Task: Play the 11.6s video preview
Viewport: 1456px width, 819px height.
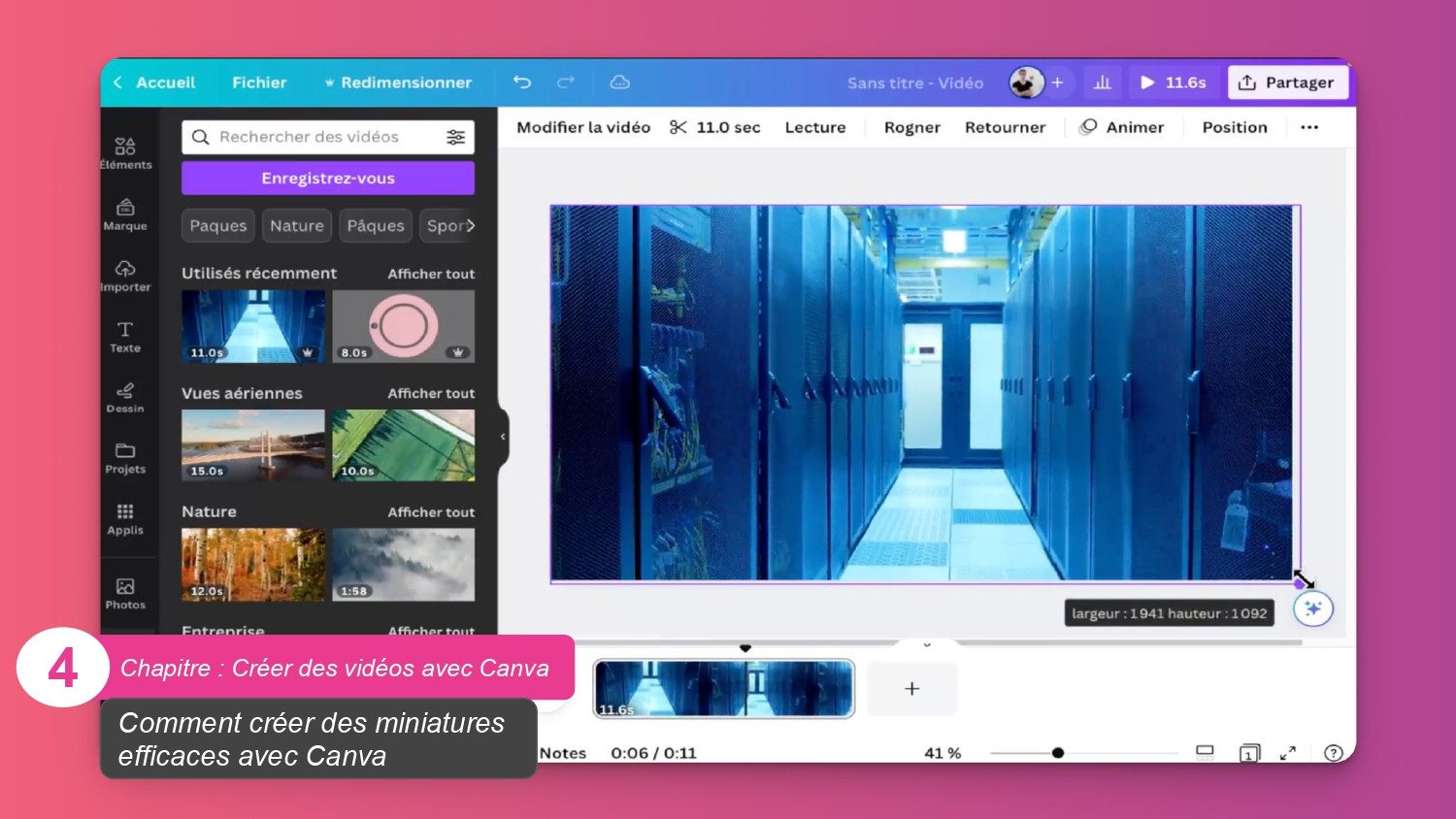Action: [x=1173, y=82]
